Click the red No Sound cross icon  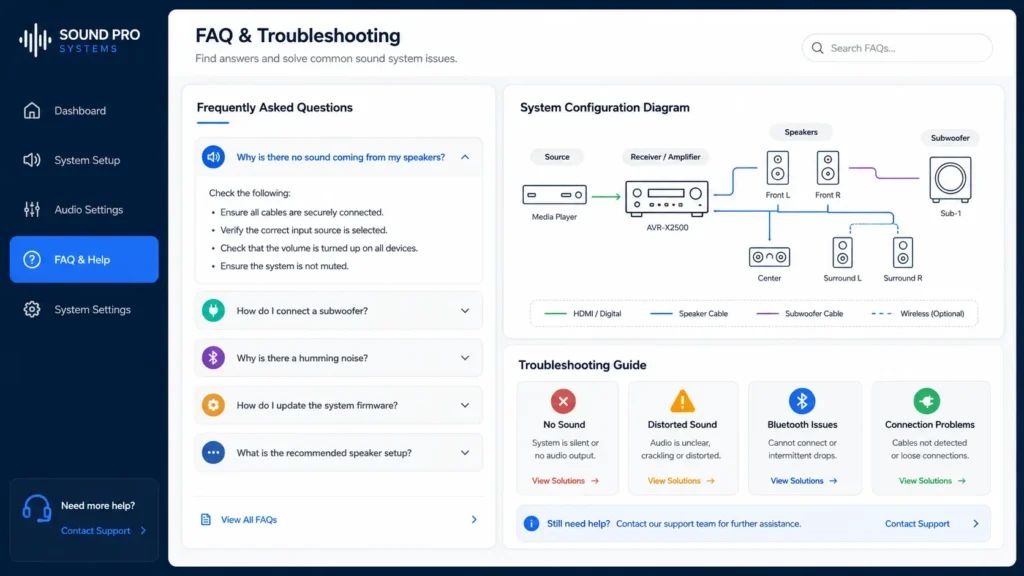click(563, 401)
